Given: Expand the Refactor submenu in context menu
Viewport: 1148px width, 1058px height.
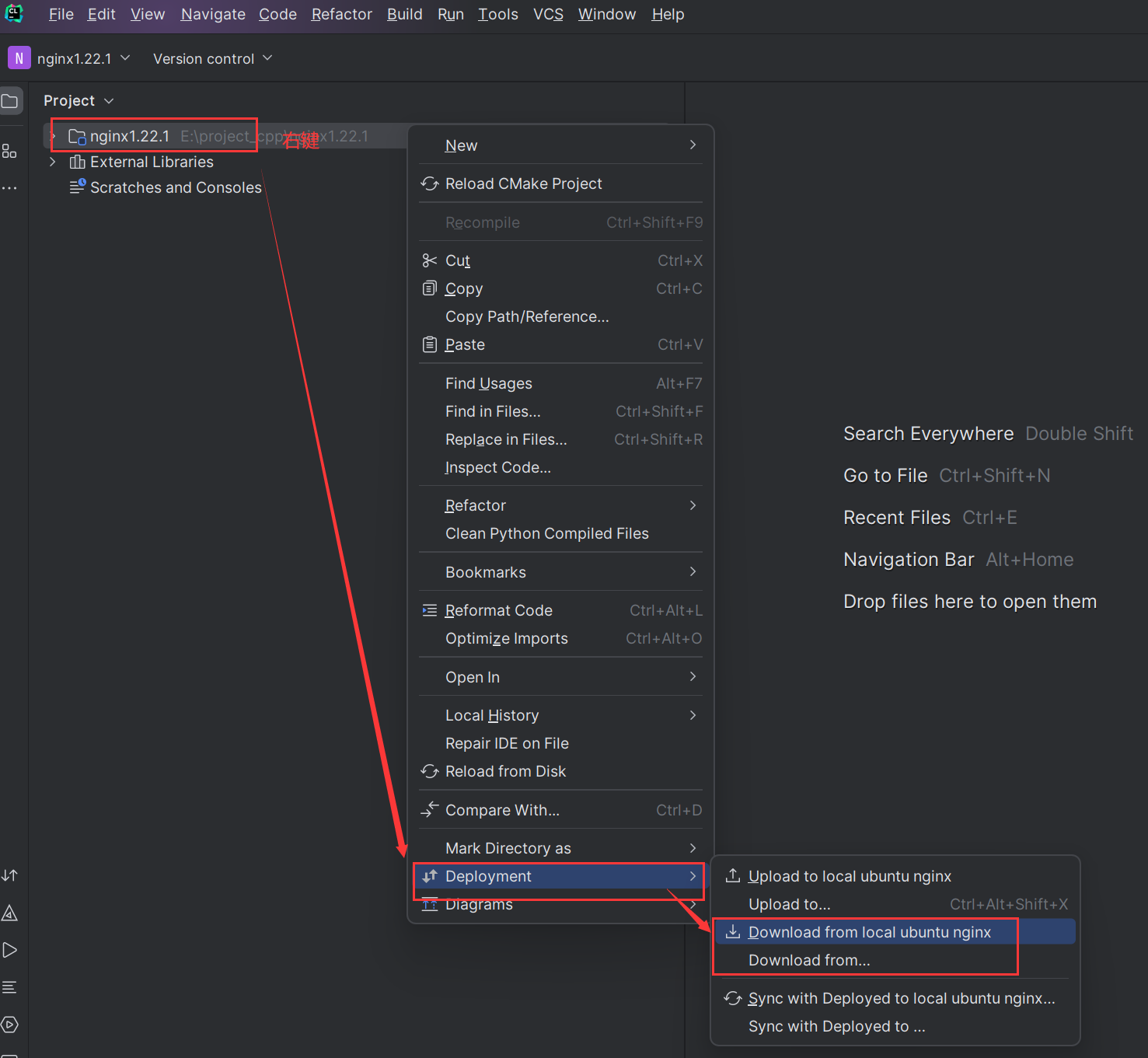Looking at the screenshot, I should pyautogui.click(x=693, y=505).
